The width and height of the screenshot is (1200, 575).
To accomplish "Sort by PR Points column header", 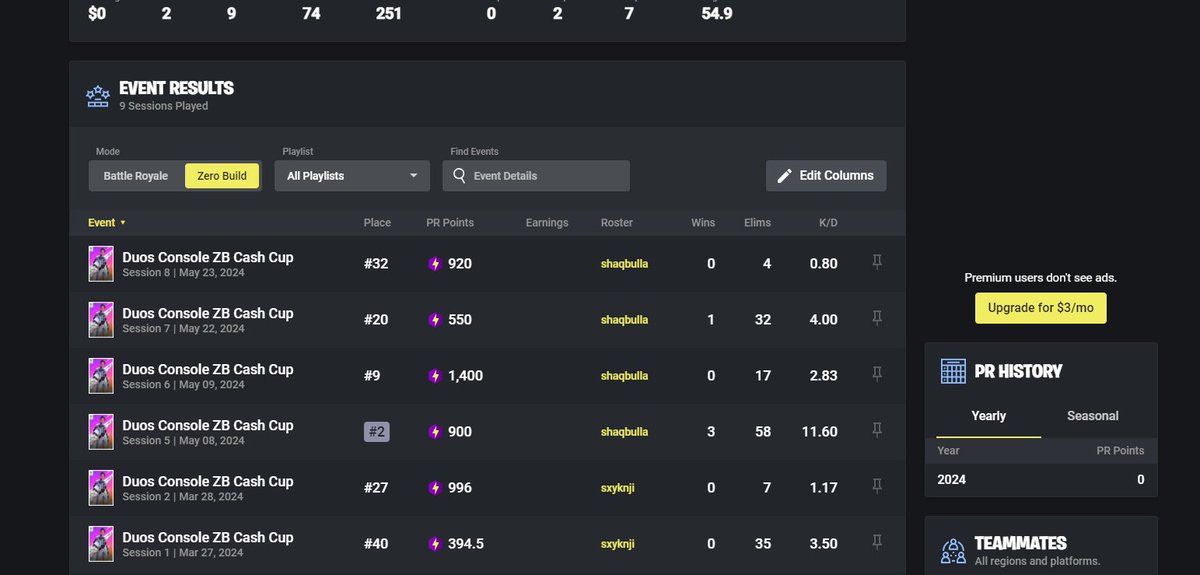I will pyautogui.click(x=450, y=222).
